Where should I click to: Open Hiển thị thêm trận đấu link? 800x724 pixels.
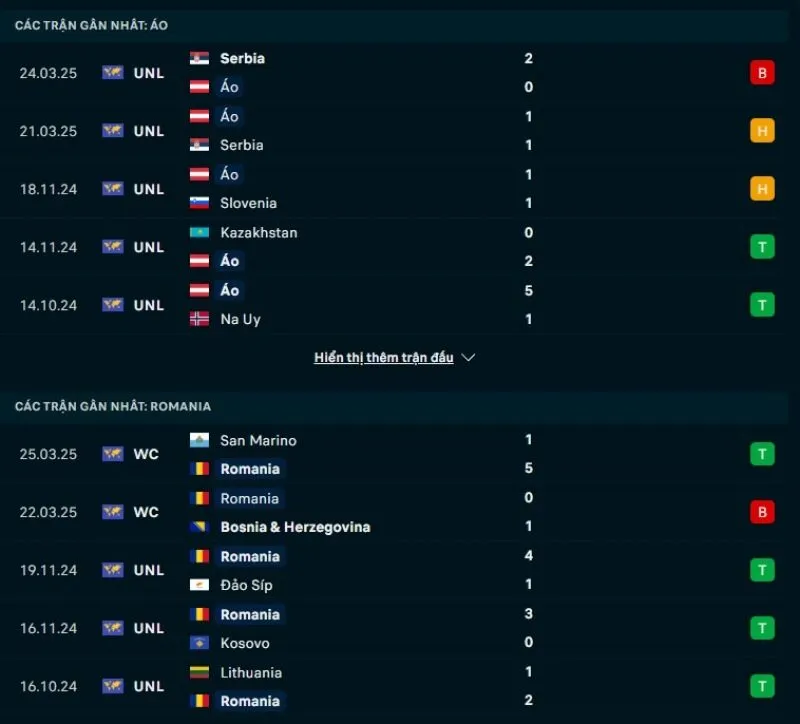(383, 357)
